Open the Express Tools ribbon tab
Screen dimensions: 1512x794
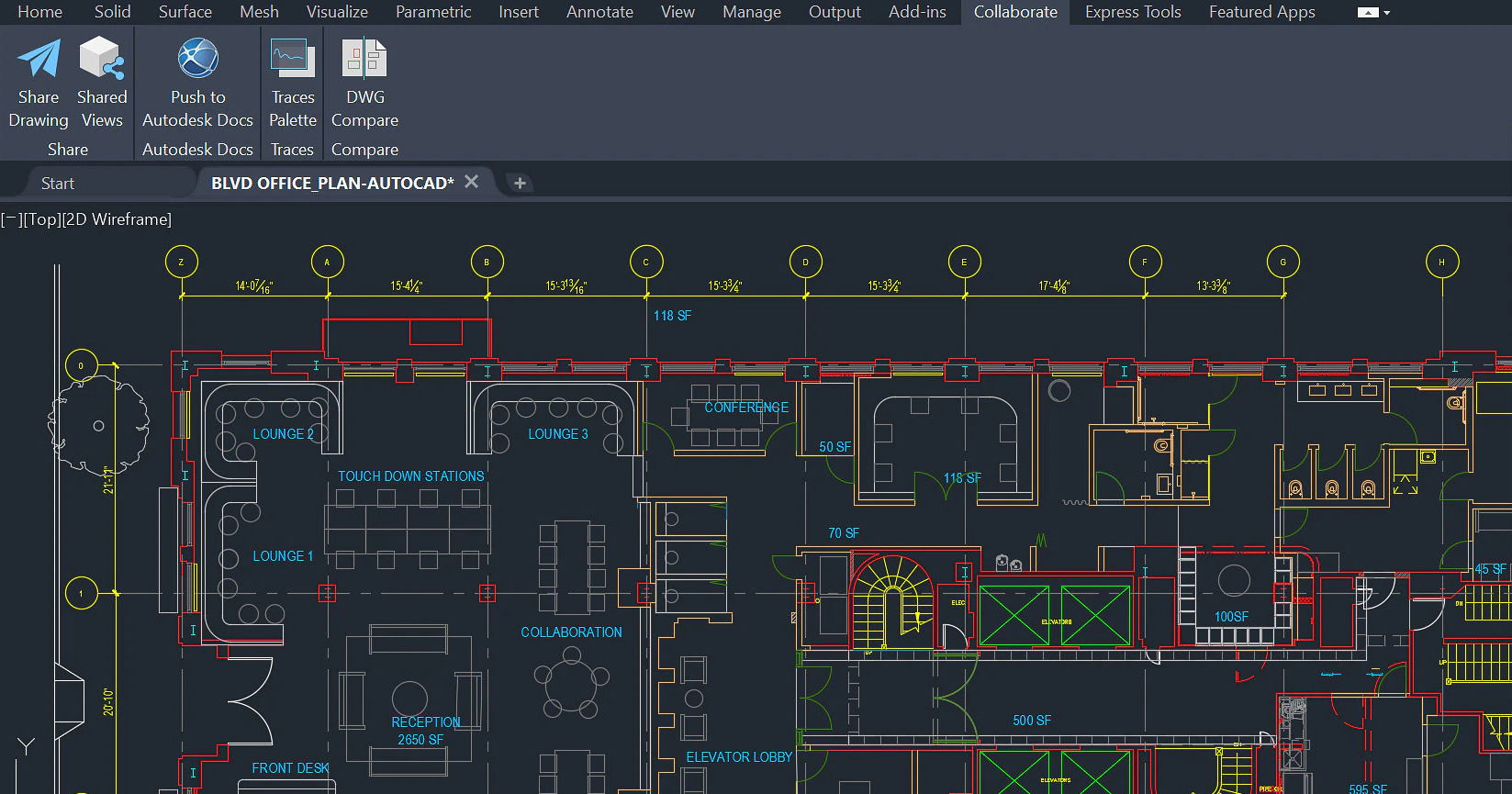click(1132, 12)
